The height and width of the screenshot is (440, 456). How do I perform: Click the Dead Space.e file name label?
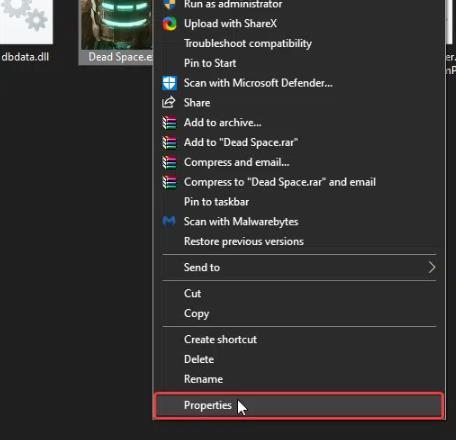120,57
